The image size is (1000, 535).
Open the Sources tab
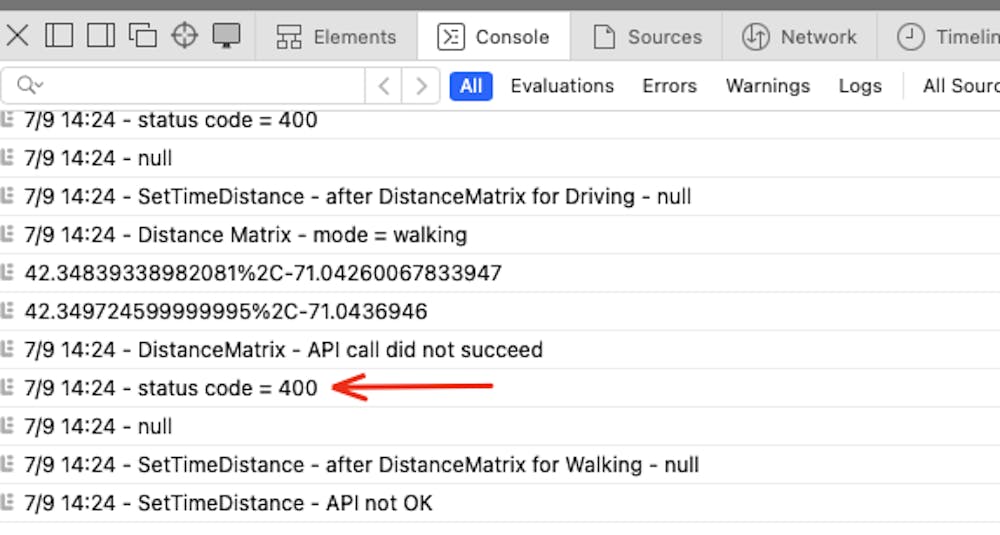[x=647, y=37]
